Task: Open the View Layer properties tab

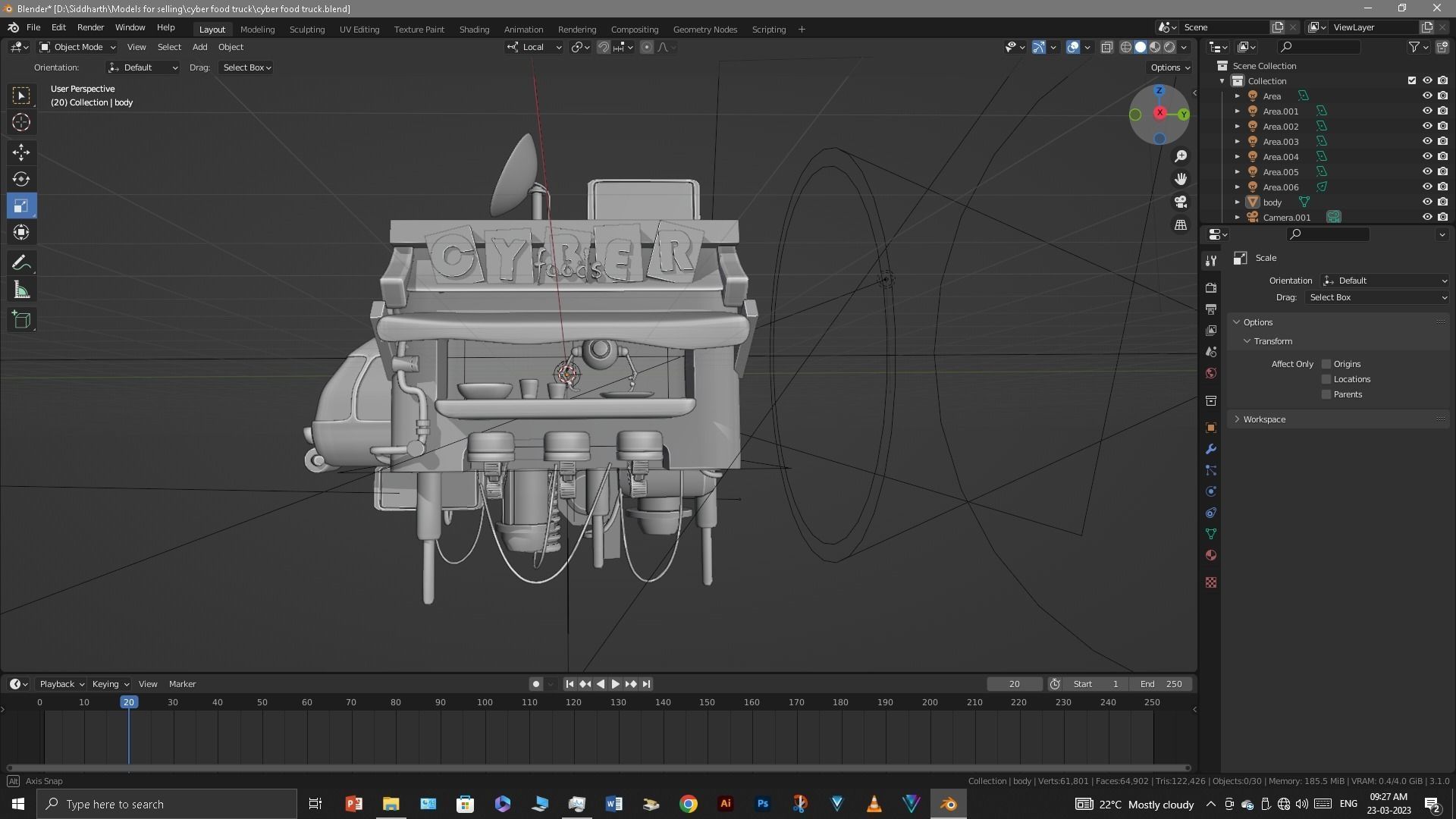Action: [x=1211, y=331]
